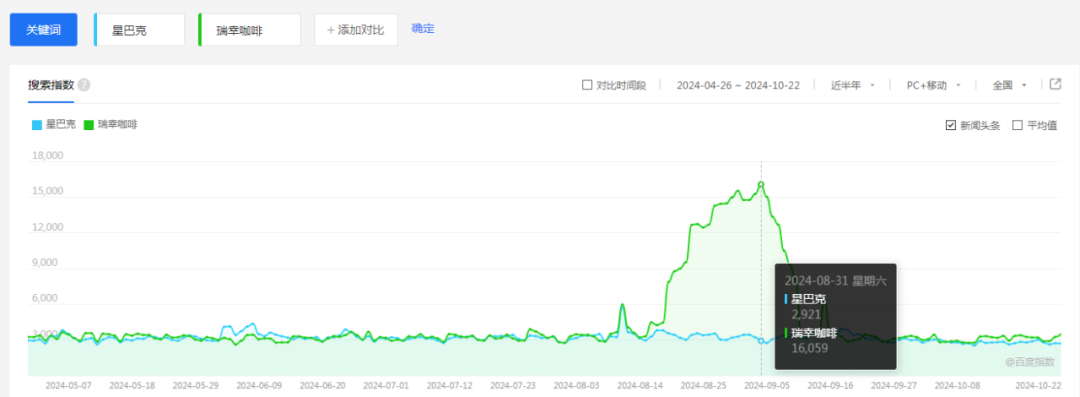Screen dimensions: 1080x397
Task: Click the 星巴克 keyword input box
Action: click(139, 30)
